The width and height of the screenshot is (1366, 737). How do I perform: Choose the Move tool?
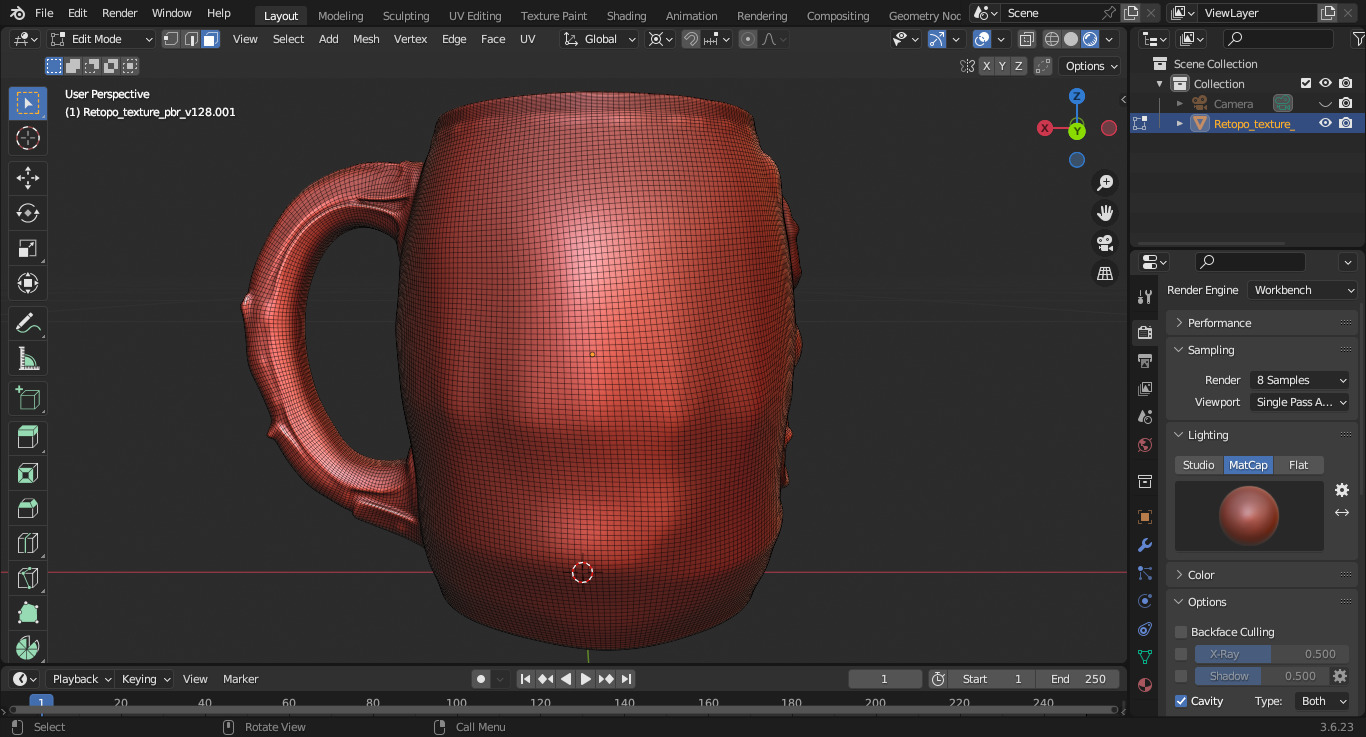tap(28, 178)
